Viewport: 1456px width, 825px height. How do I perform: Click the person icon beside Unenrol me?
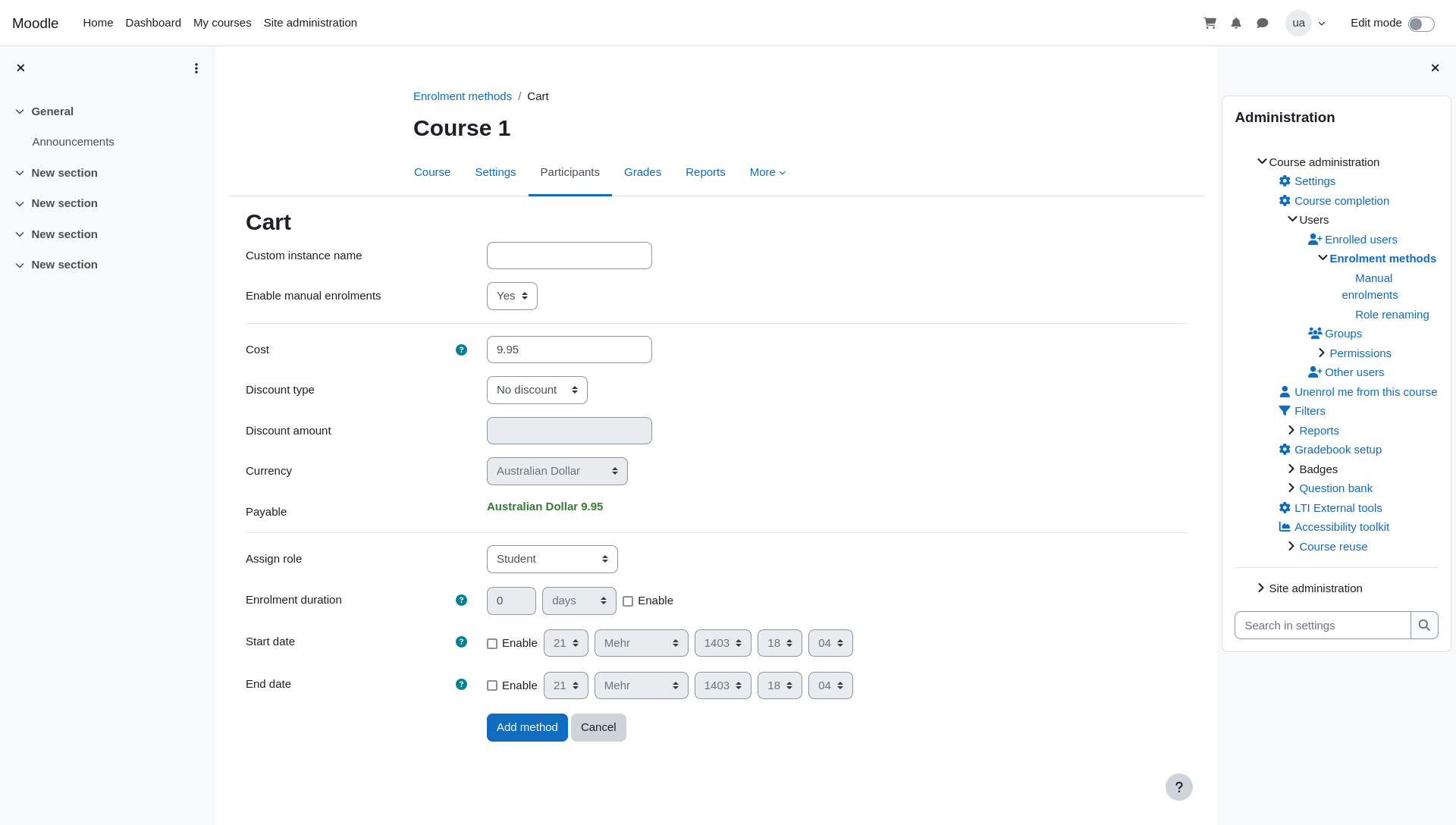point(1285,392)
